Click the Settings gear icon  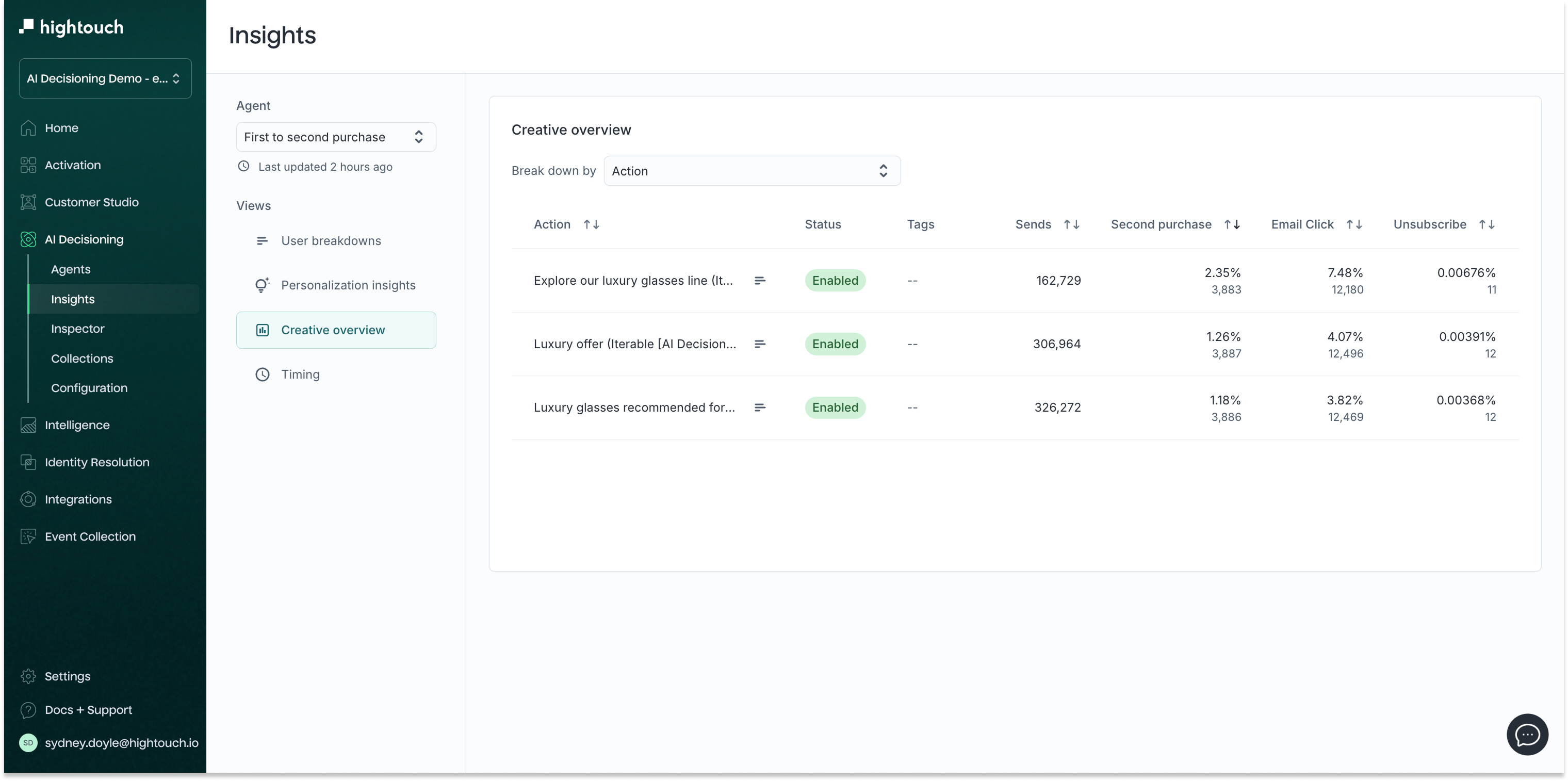(x=28, y=676)
